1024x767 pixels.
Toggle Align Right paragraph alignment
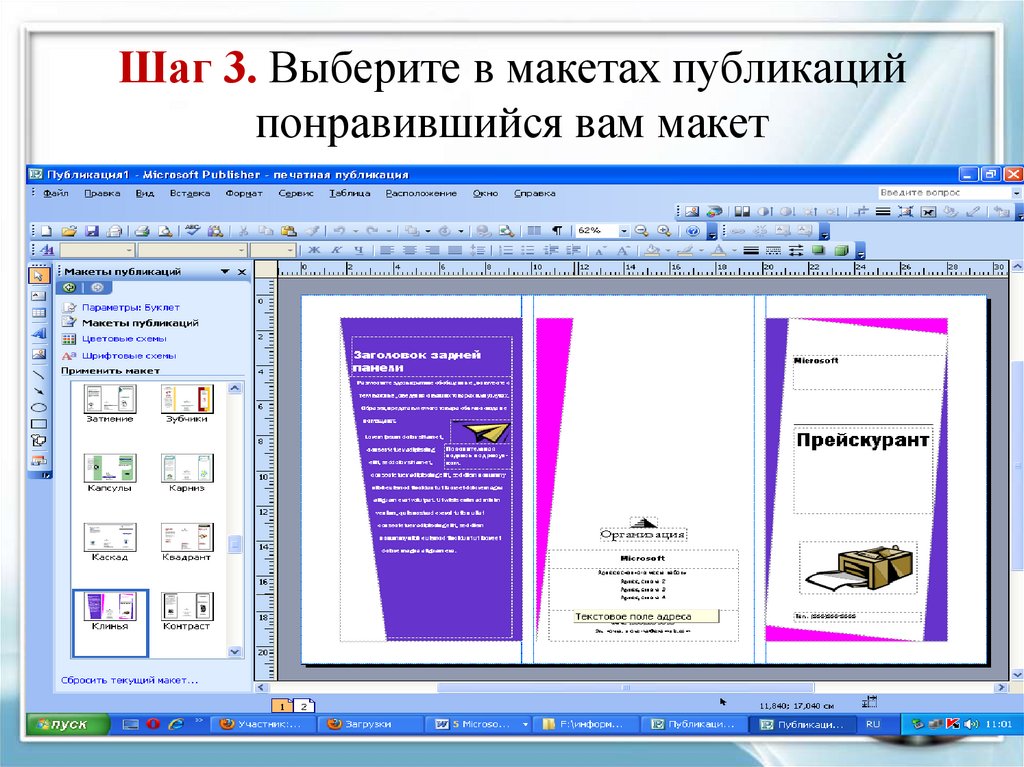click(x=432, y=250)
